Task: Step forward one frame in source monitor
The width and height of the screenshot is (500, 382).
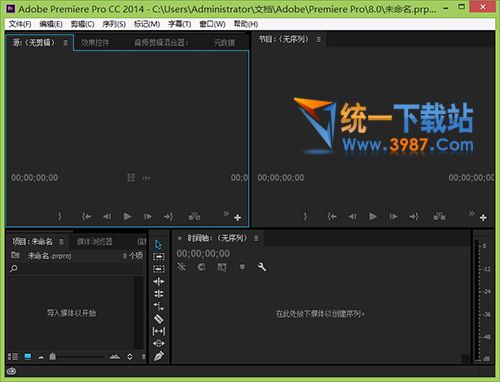Action: click(x=148, y=217)
